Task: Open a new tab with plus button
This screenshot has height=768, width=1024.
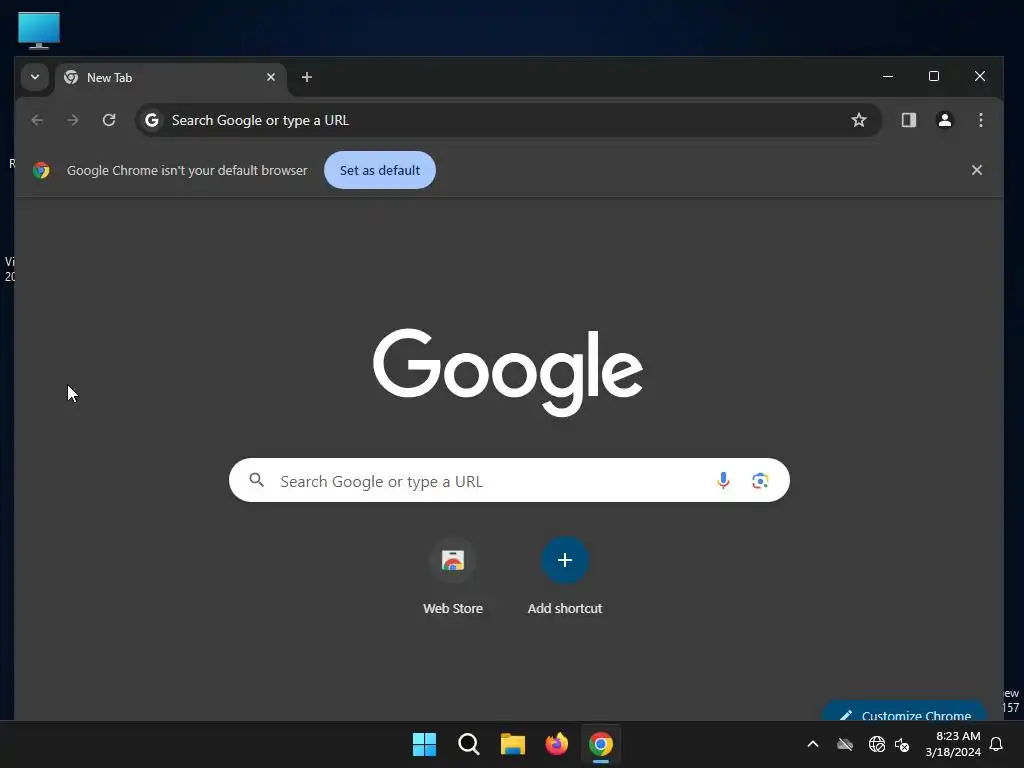Action: pyautogui.click(x=307, y=77)
